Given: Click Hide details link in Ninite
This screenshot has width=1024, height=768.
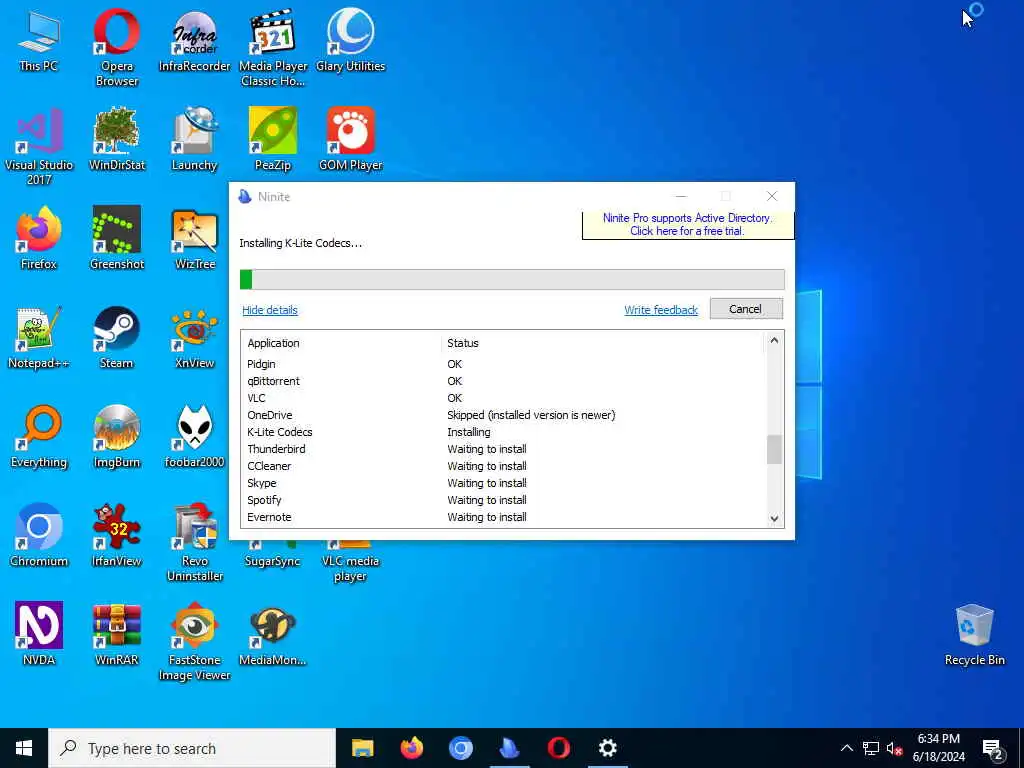Looking at the screenshot, I should 270,310.
